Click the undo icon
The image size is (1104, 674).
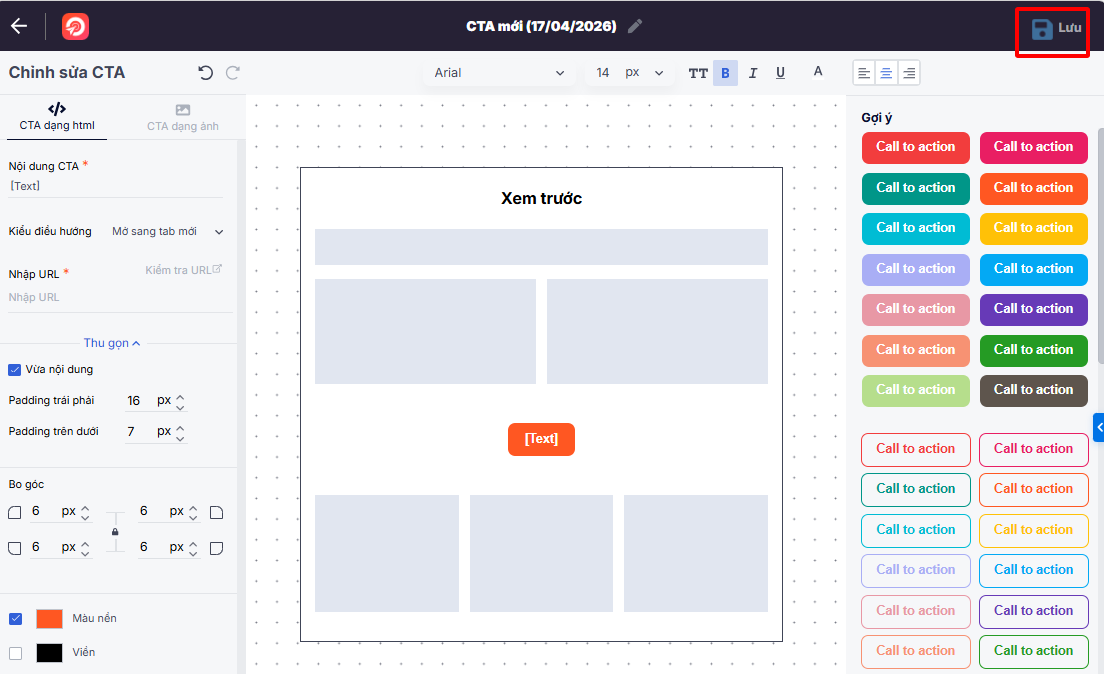point(205,73)
